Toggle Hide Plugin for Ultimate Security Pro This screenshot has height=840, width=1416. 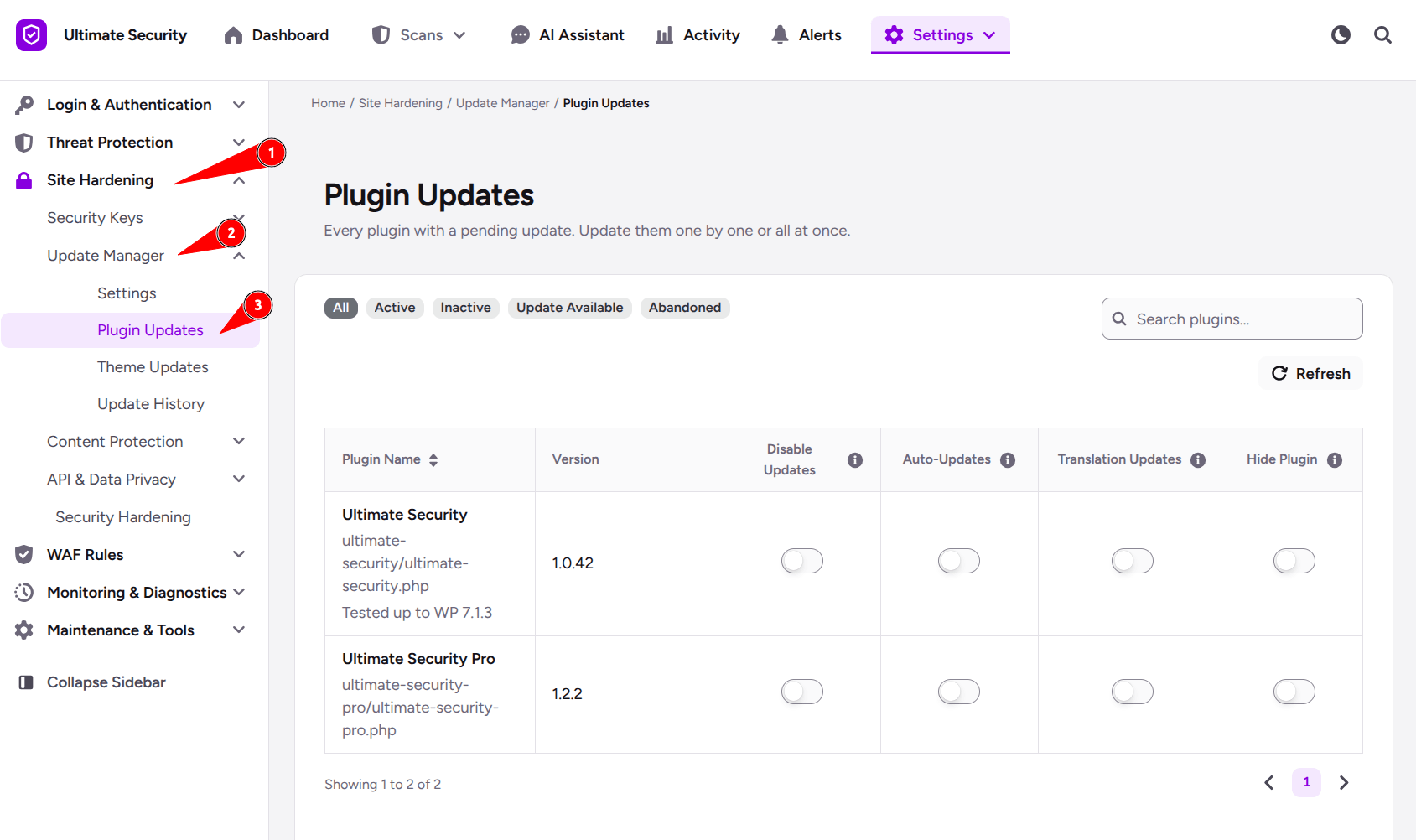click(x=1294, y=692)
